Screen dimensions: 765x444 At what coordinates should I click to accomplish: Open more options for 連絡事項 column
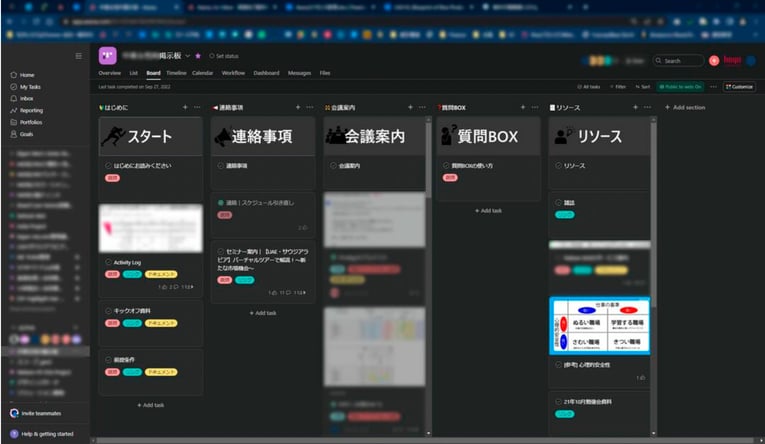click(x=310, y=107)
